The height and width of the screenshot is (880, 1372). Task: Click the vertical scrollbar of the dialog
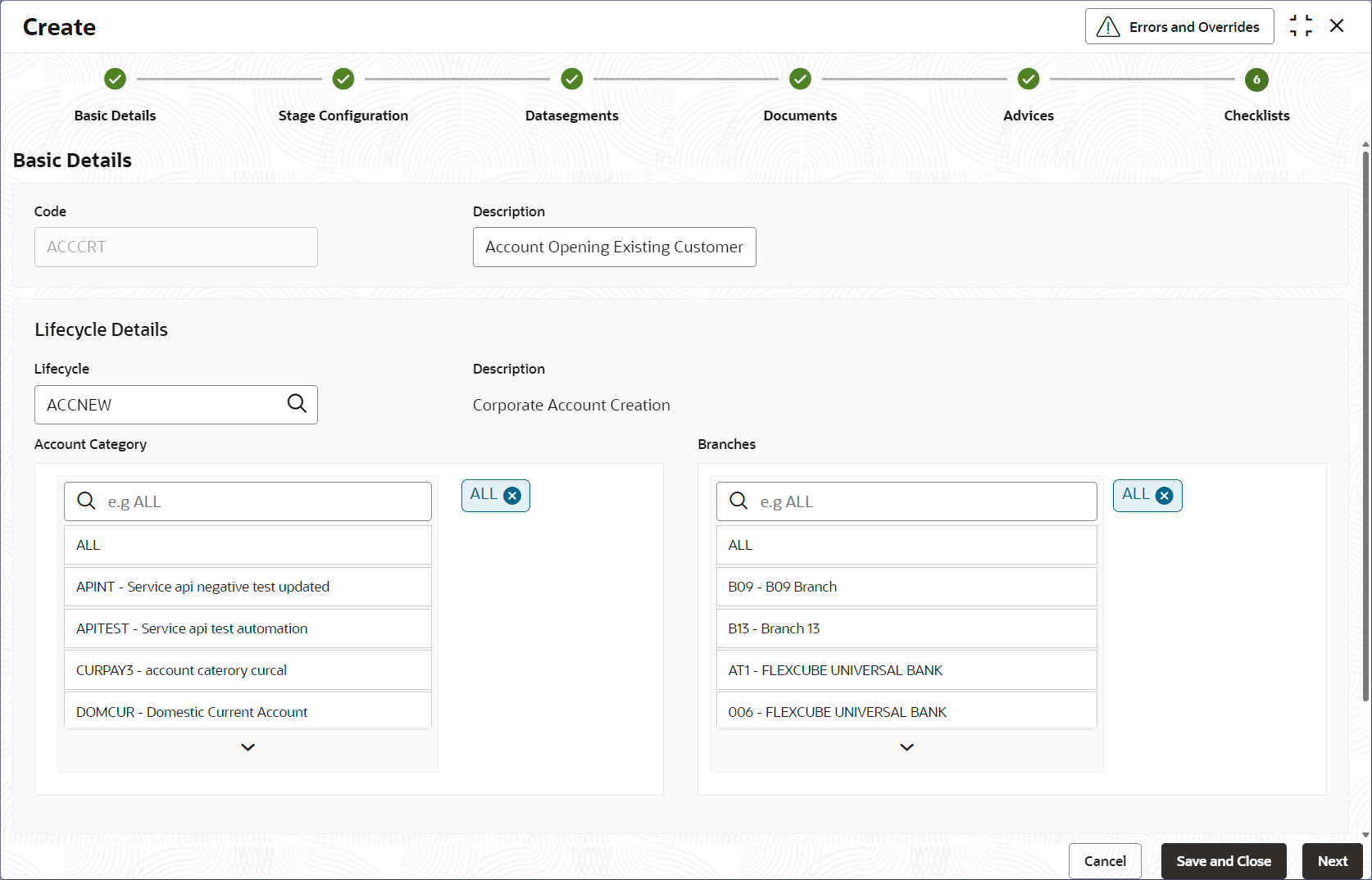pyautogui.click(x=1365, y=426)
